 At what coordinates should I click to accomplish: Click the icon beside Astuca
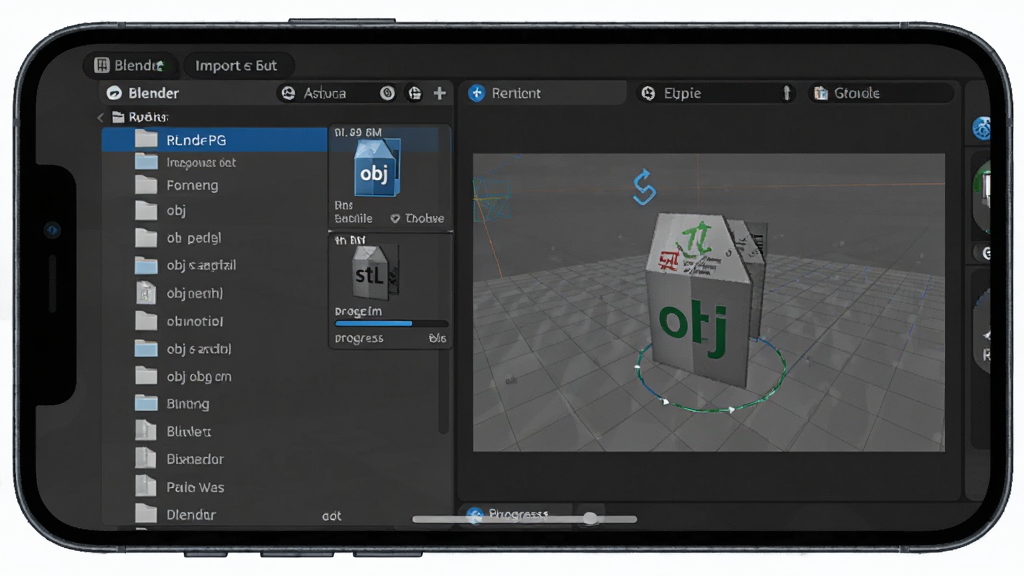tap(288, 93)
